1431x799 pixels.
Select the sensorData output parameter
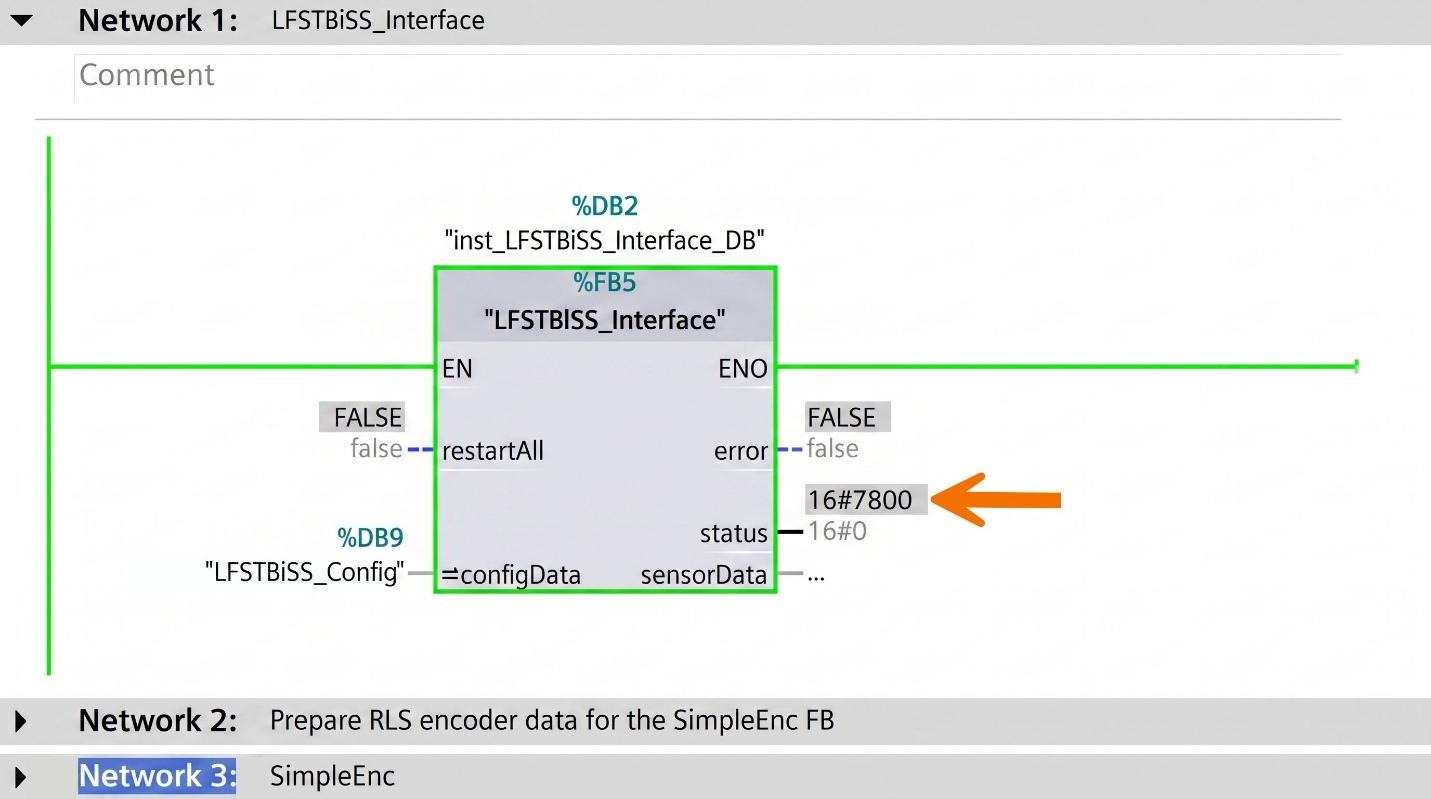[x=704, y=575]
